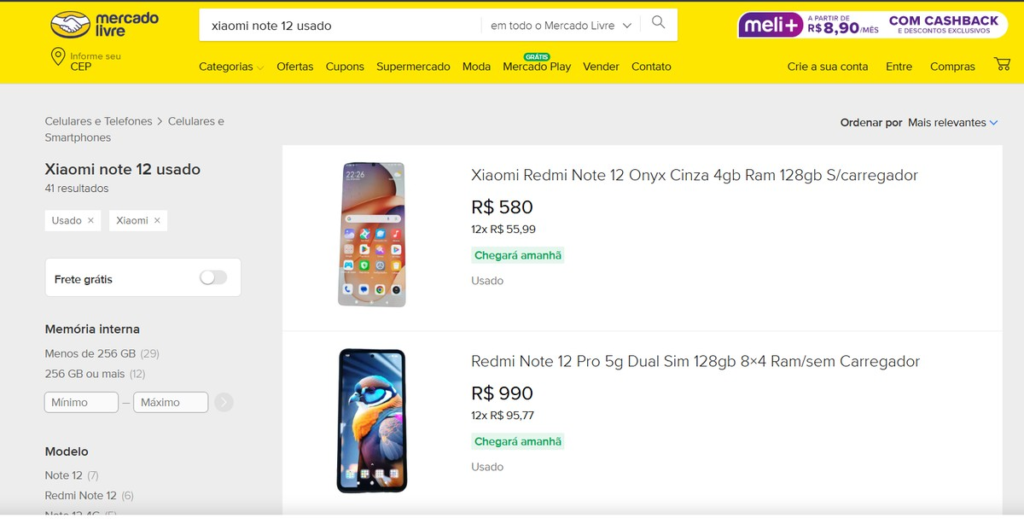This screenshot has height=524, width=1024.
Task: Click the Mínimo input field
Action: tap(81, 402)
